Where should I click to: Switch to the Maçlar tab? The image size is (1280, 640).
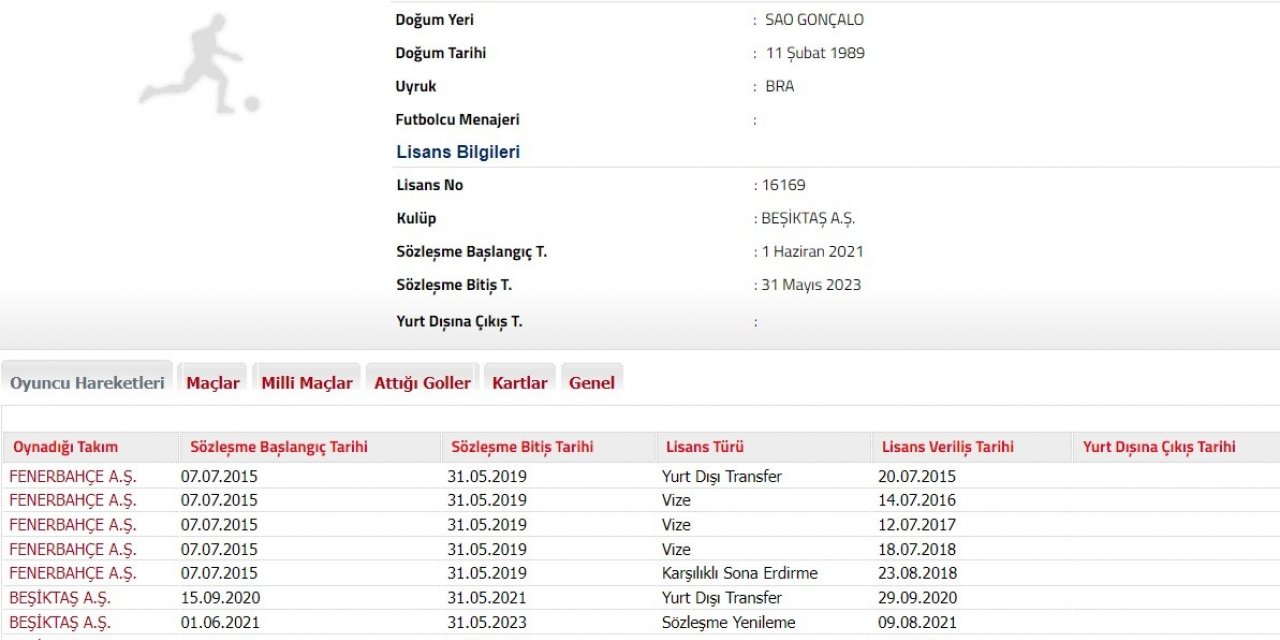213,383
